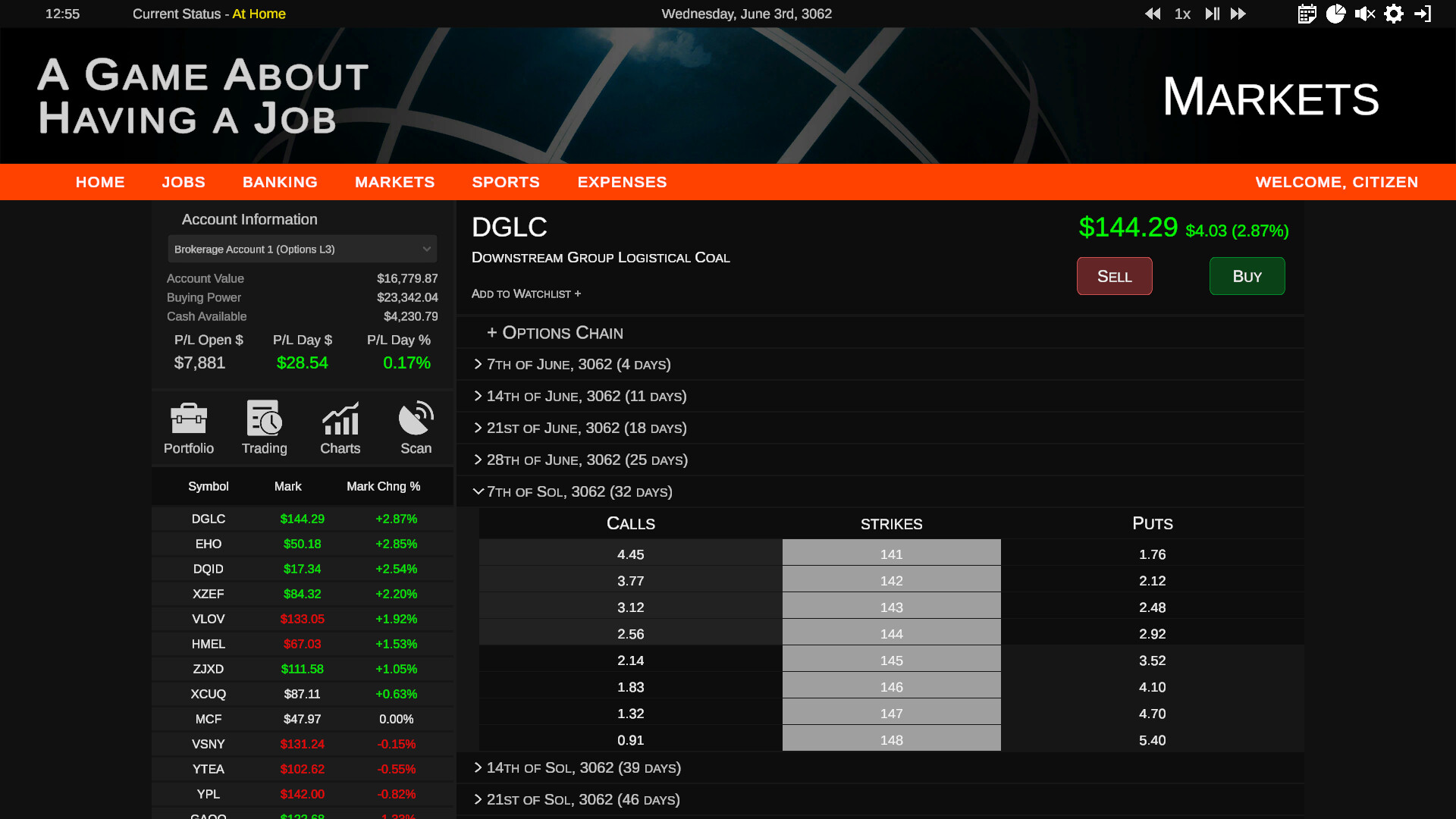Open the Banking menu
1456x819 pixels.
[x=280, y=182]
